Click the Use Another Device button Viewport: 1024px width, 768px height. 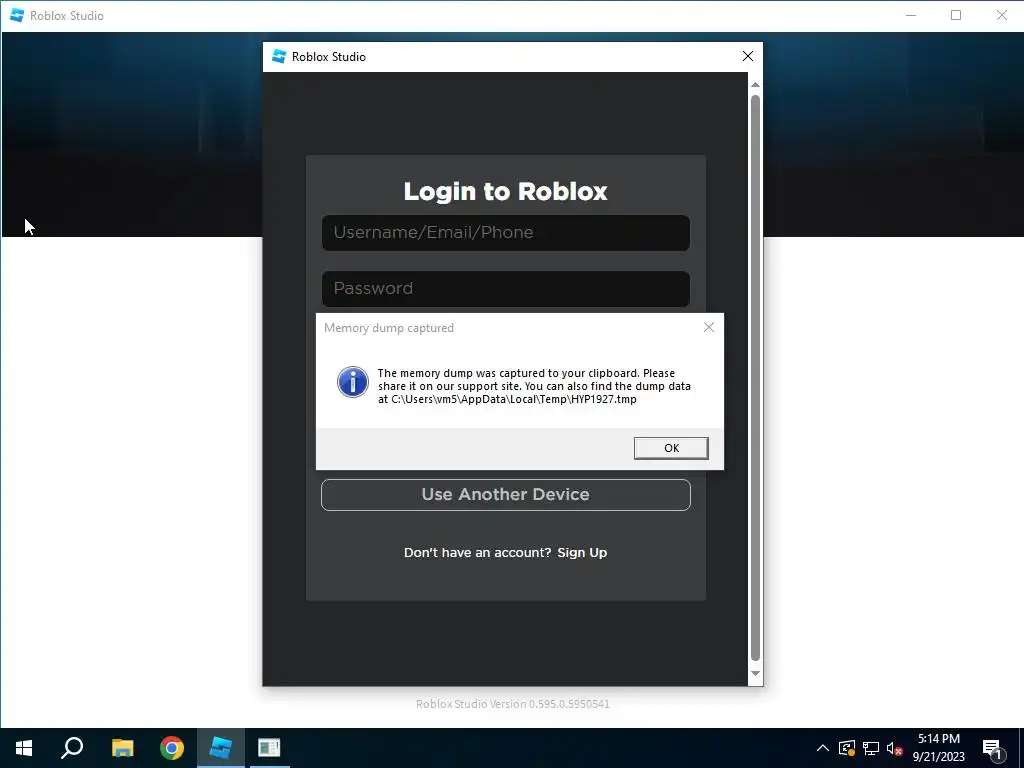click(x=505, y=494)
